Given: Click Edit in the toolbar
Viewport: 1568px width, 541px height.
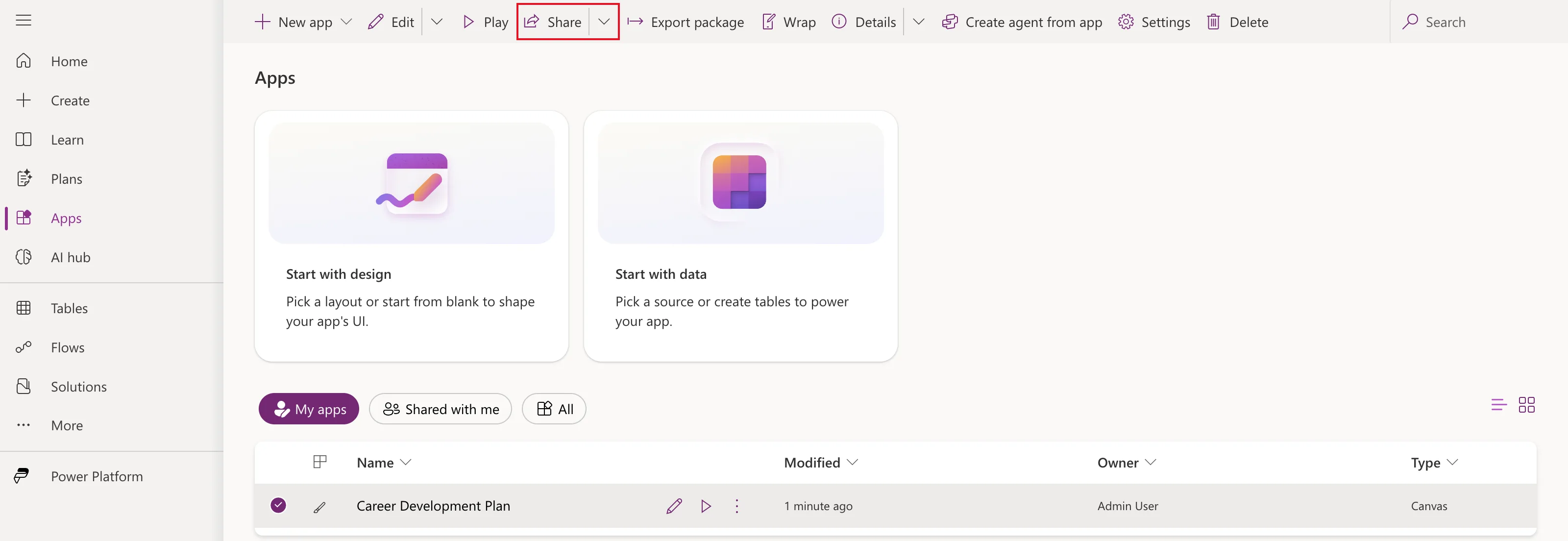Looking at the screenshot, I should [x=392, y=22].
